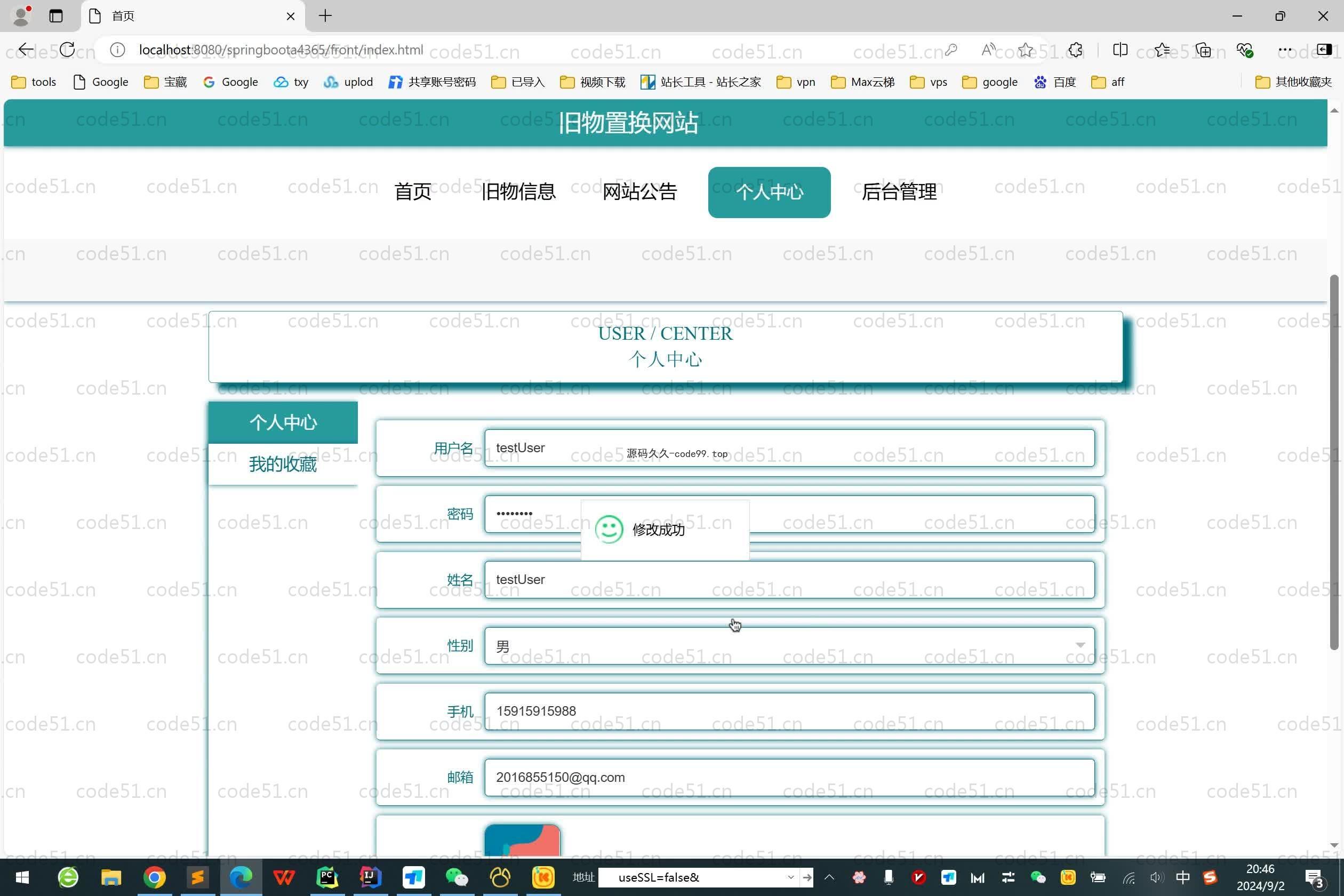Open the uplod bookmark

click(348, 82)
